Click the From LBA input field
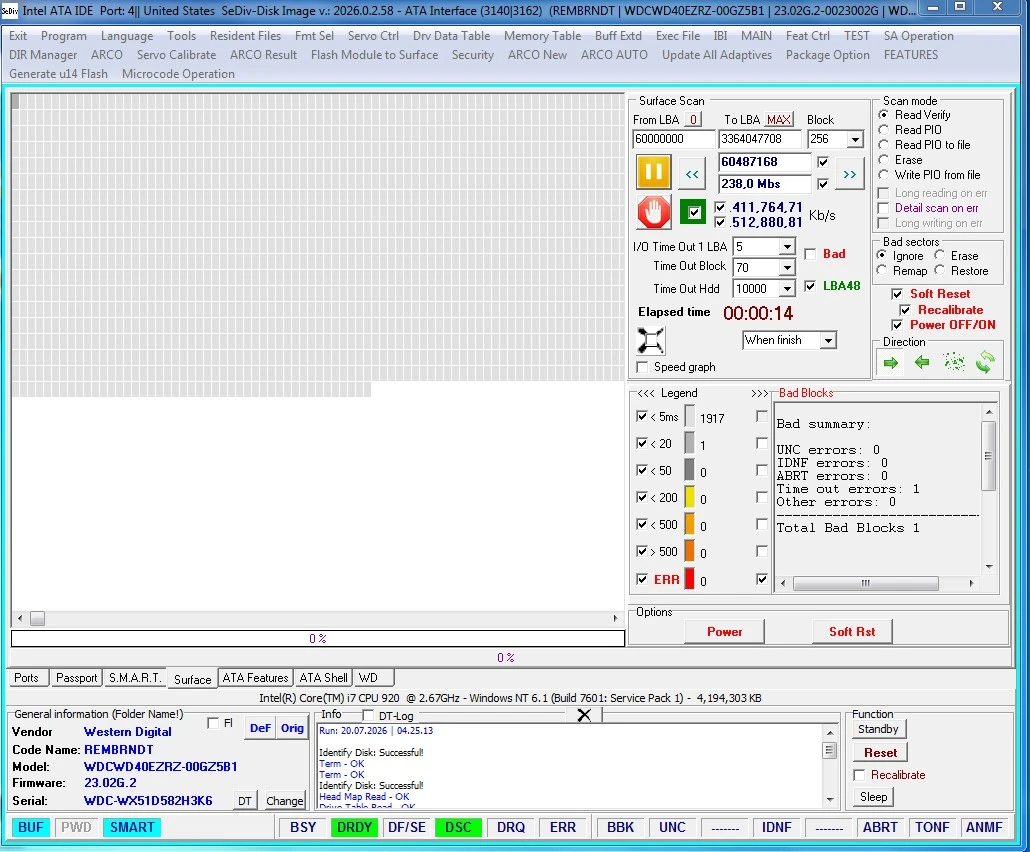This screenshot has width=1030, height=852. pos(673,139)
